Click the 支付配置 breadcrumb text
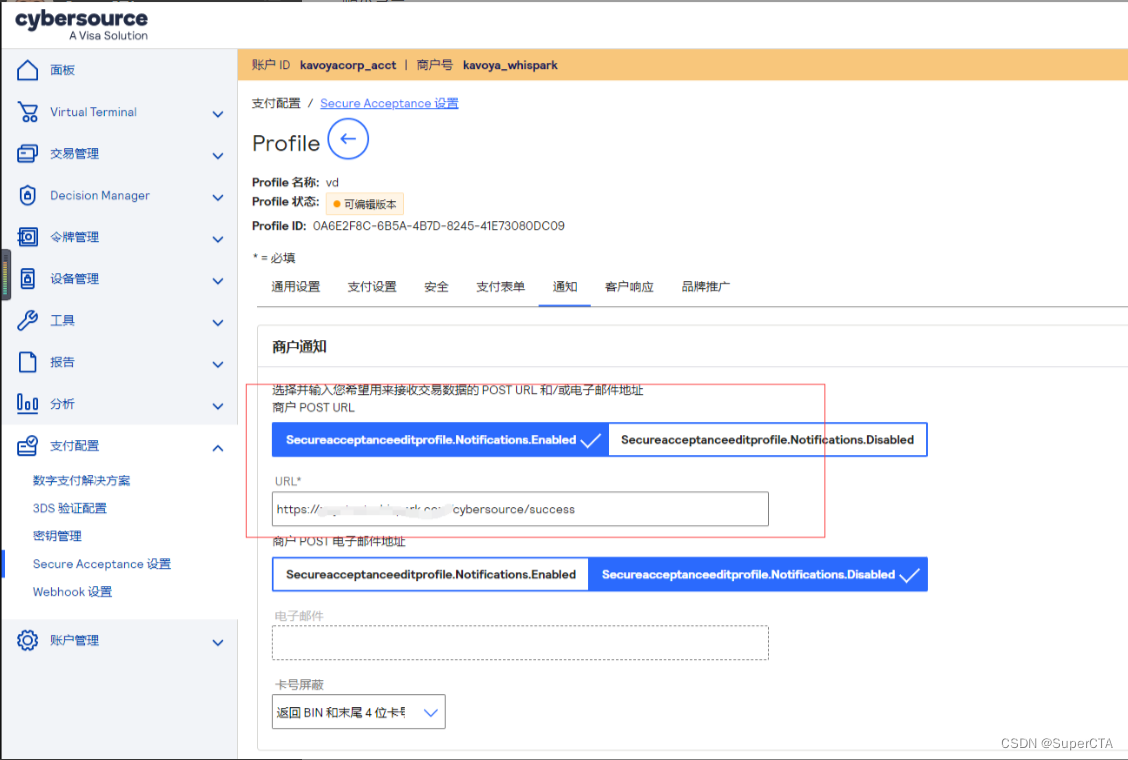1128x760 pixels. 276,103
